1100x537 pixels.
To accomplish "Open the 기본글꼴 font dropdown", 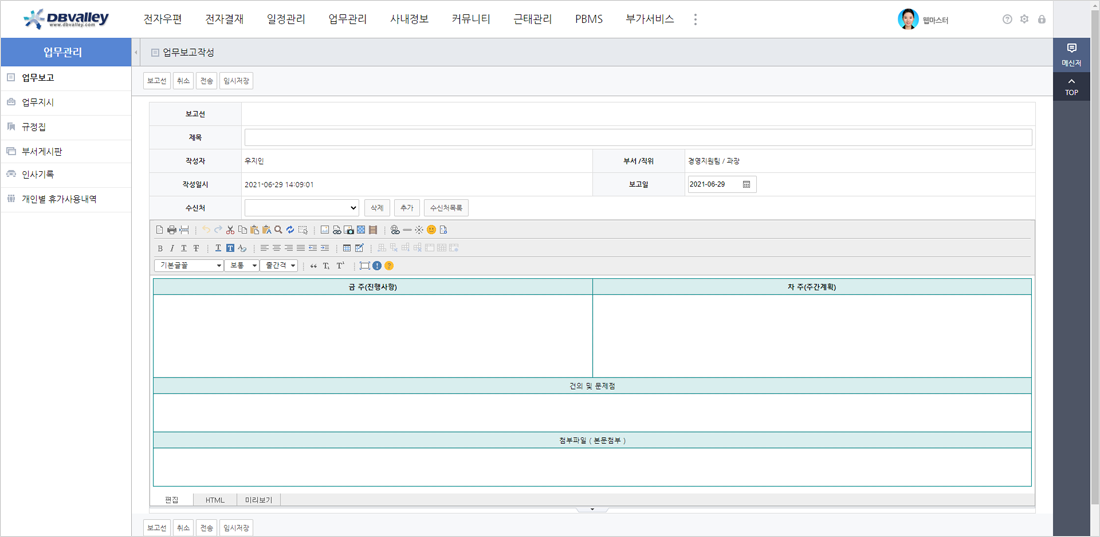I will click(x=189, y=266).
